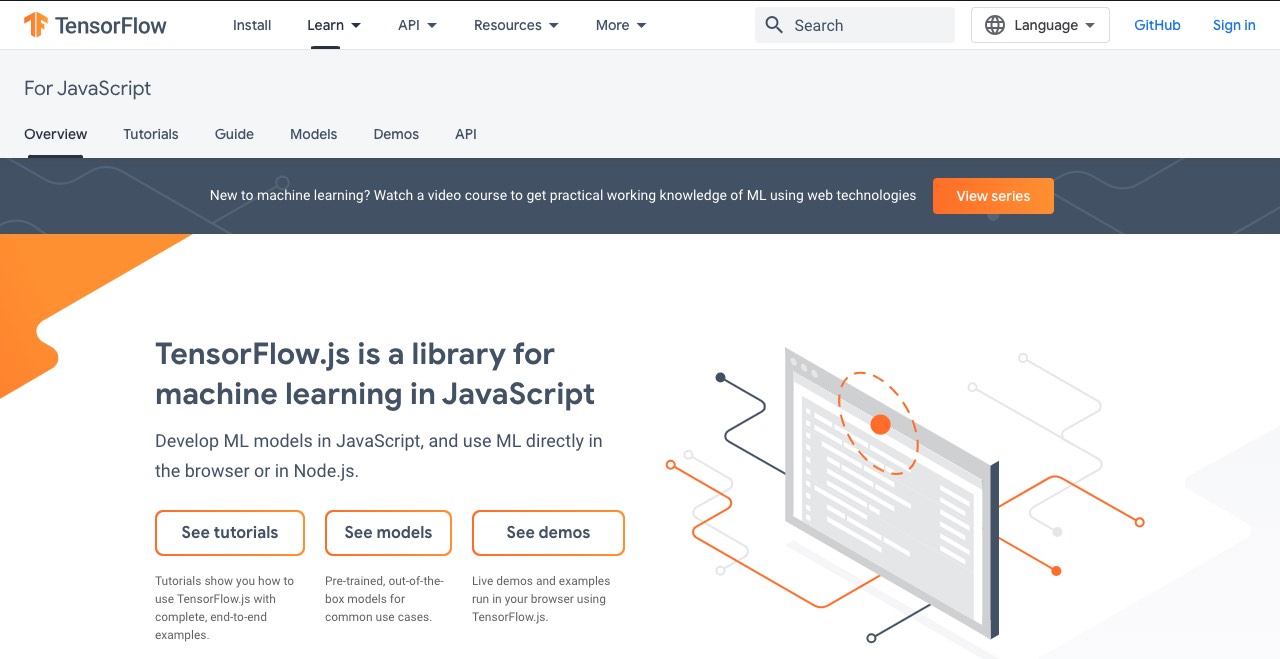
Task: Click the See demos button
Action: [x=548, y=533]
